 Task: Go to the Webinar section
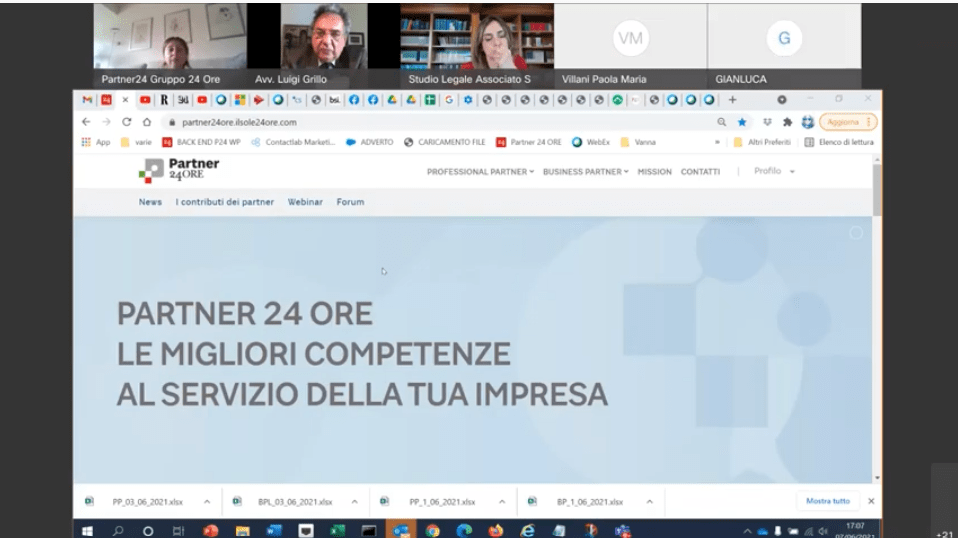tap(305, 202)
